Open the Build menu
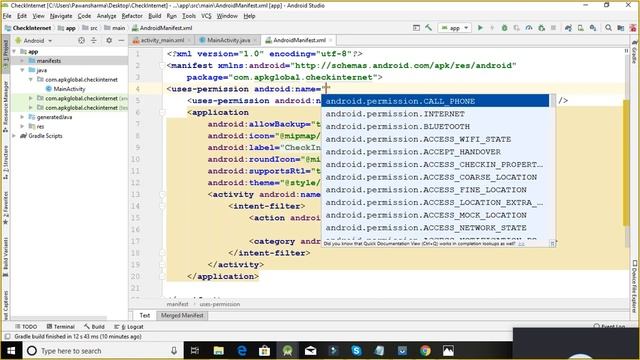This screenshot has width=640, height=360. pyautogui.click(x=154, y=16)
